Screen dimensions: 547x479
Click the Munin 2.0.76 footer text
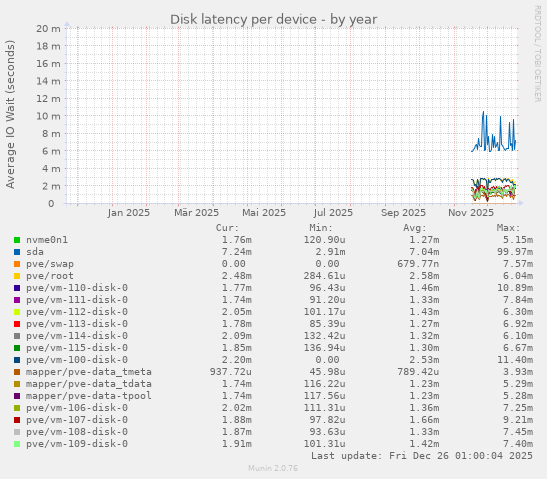[273, 468]
